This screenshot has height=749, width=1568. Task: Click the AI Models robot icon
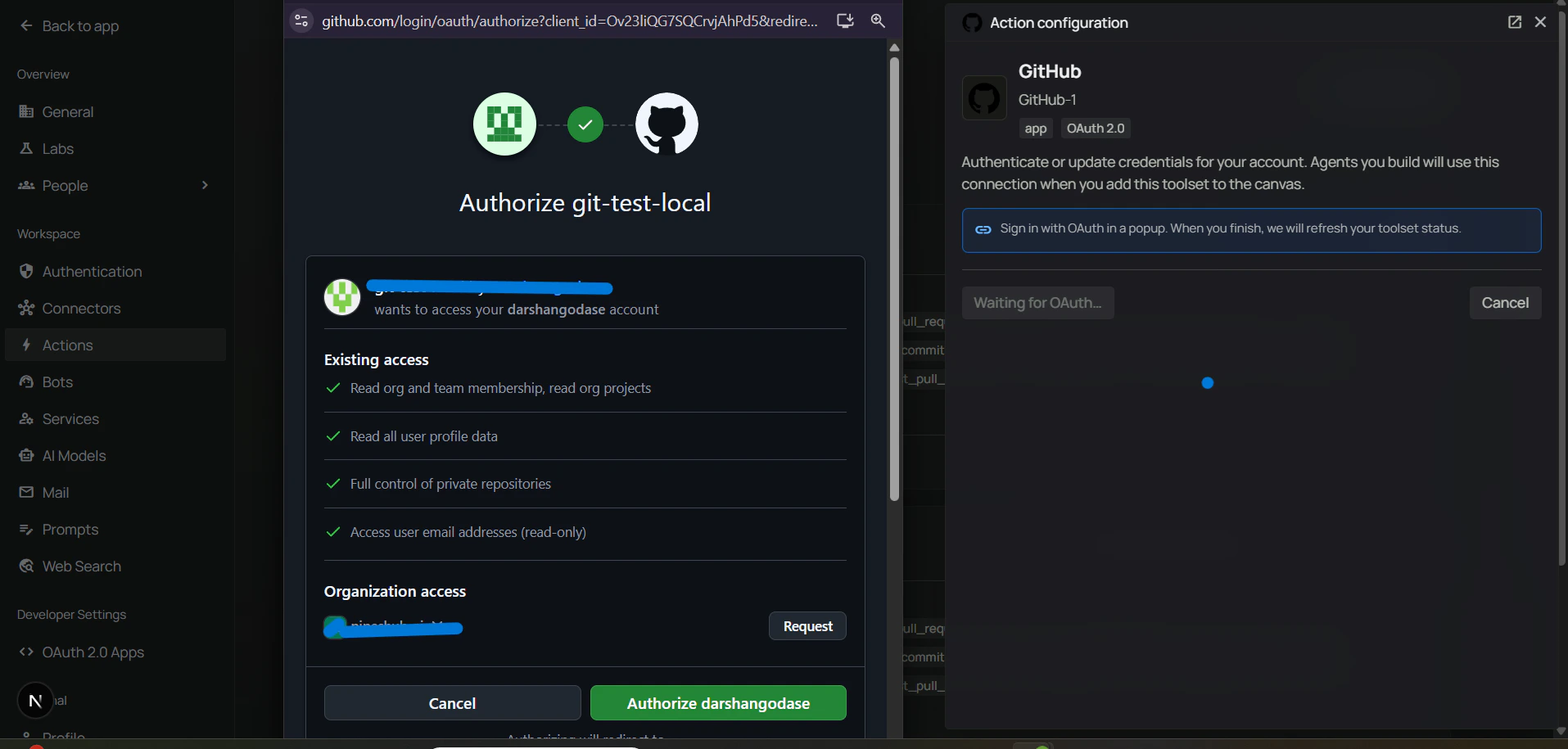point(26,455)
